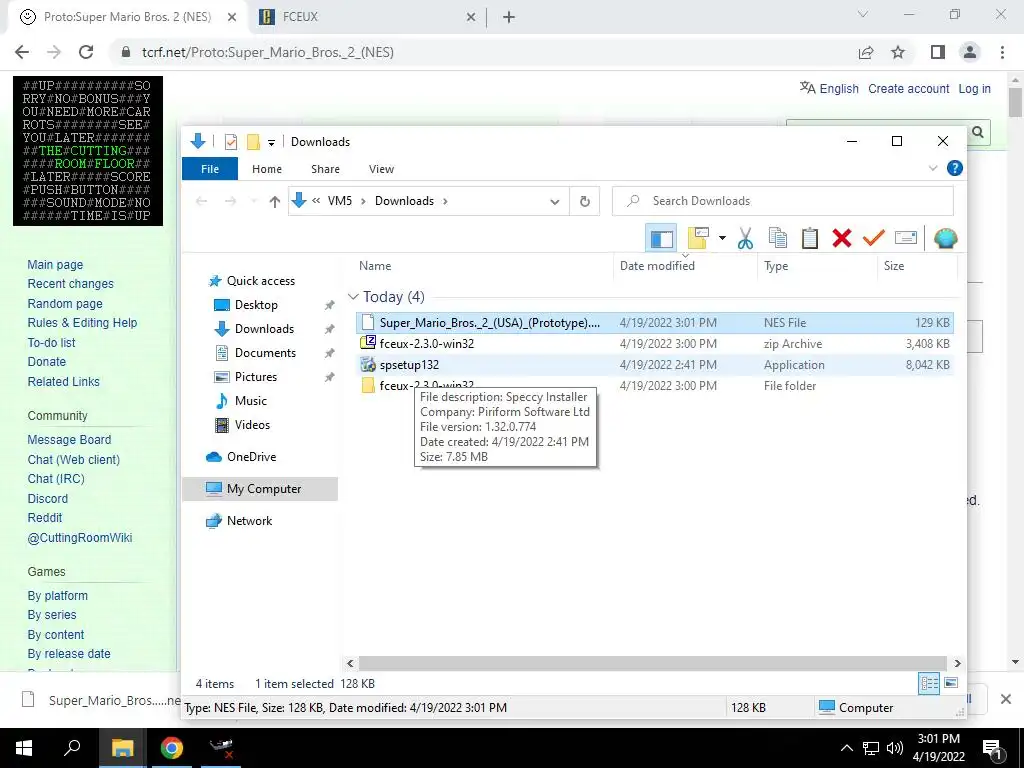Screen dimensions: 1024x768
Task: Collapse the Today (4) group
Action: pos(353,297)
